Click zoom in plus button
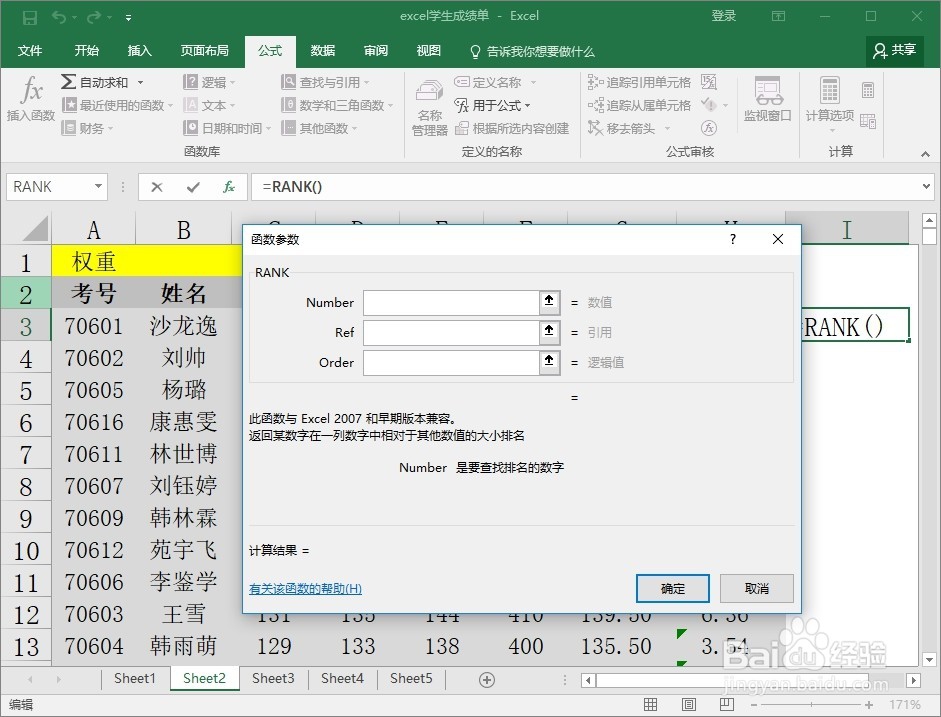The image size is (941, 717). pos(868,704)
